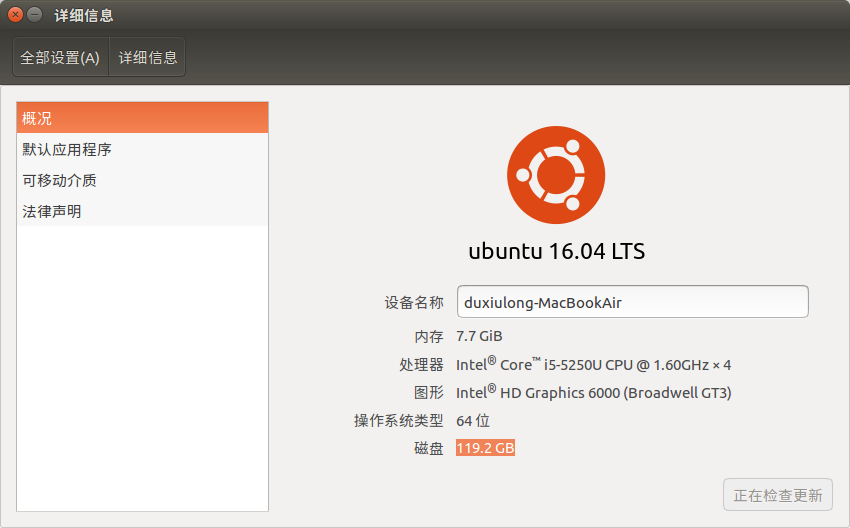The height and width of the screenshot is (528, 850).
Task: Click highlighted disk size 119.2 GB
Action: coord(485,448)
